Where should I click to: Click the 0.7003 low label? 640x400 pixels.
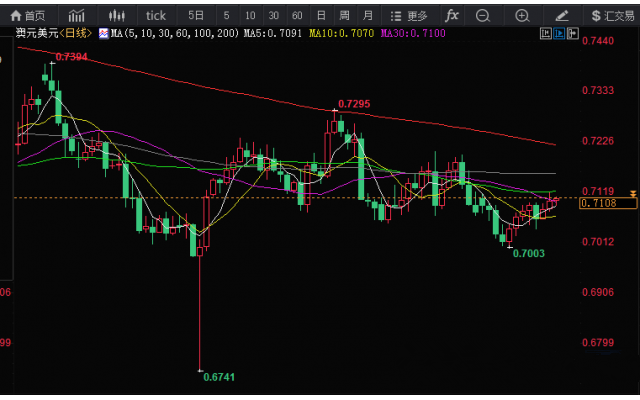(x=529, y=253)
